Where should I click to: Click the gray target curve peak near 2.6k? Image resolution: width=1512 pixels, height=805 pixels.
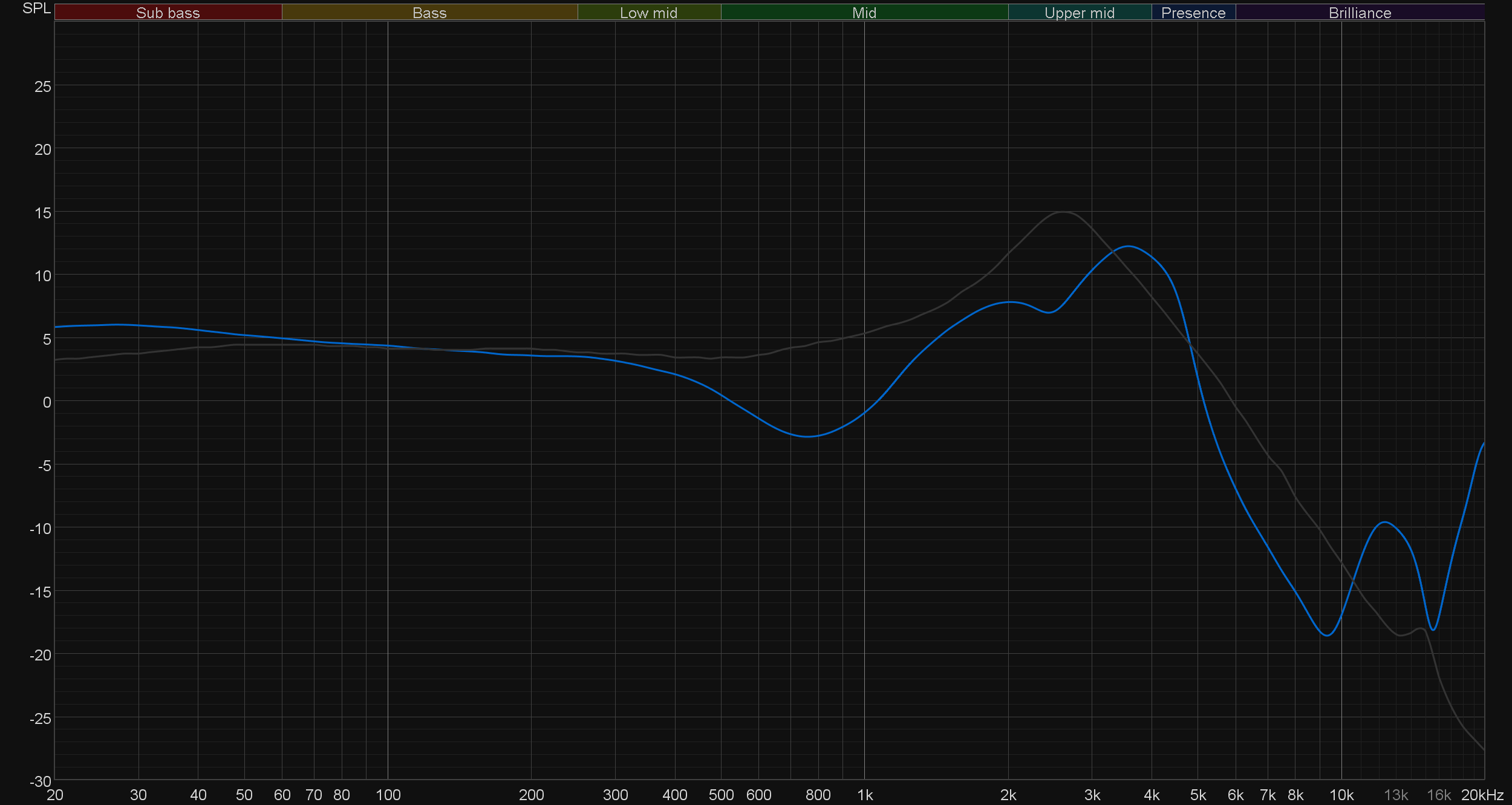click(x=1063, y=212)
